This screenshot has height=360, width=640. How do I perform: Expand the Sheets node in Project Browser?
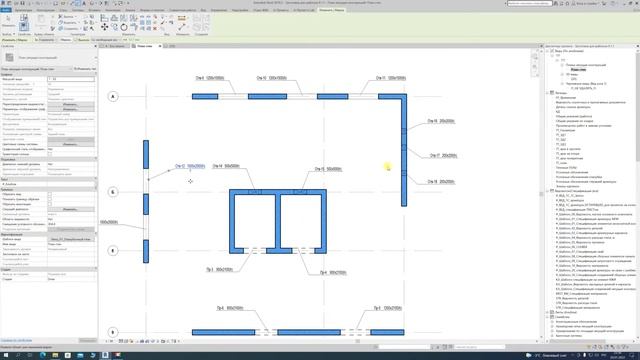[547, 312]
